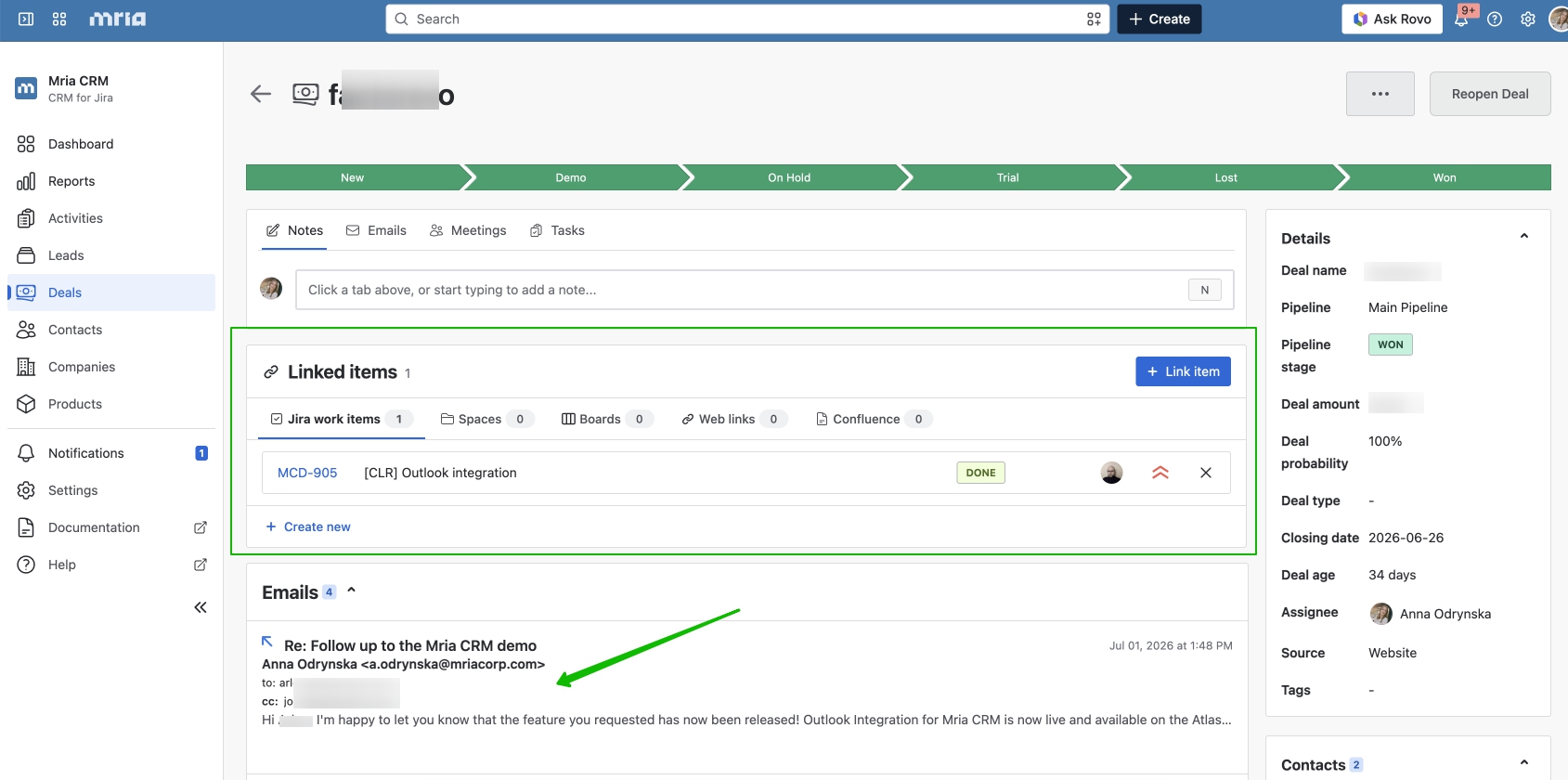Open Notifications in the sidebar
This screenshot has height=780, width=1568.
click(111, 453)
